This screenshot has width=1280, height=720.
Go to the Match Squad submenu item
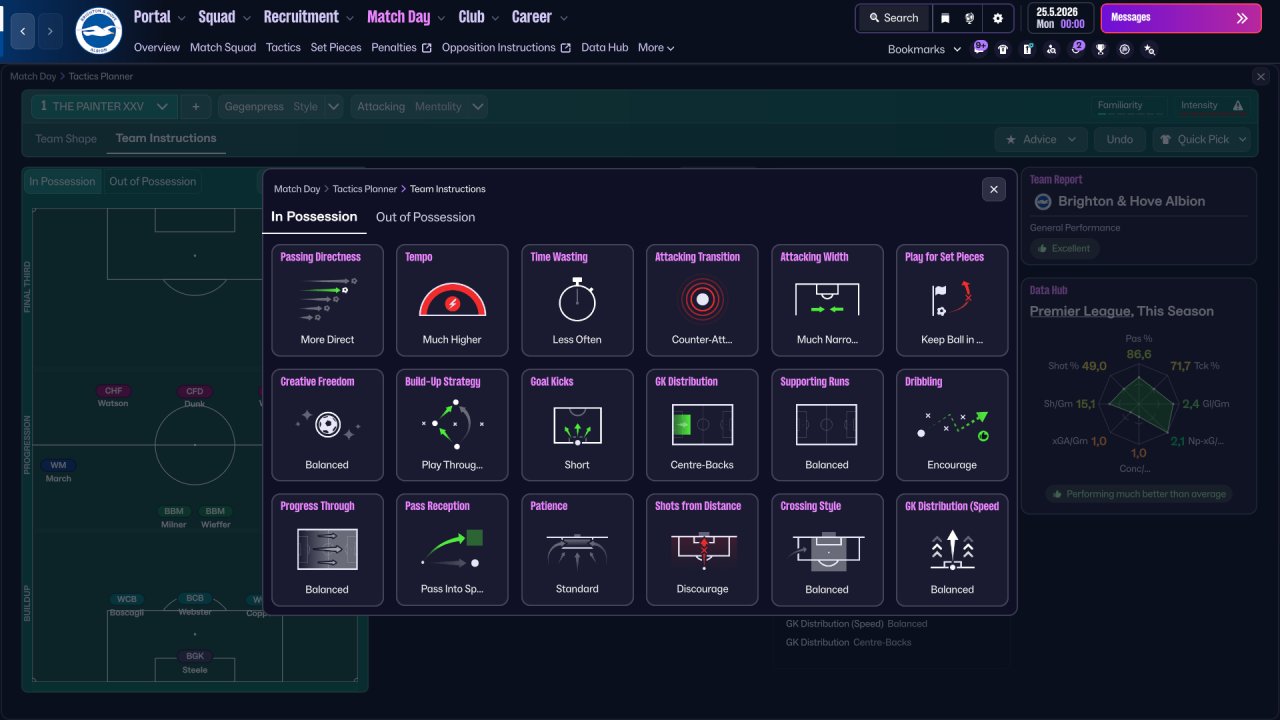pyautogui.click(x=223, y=47)
